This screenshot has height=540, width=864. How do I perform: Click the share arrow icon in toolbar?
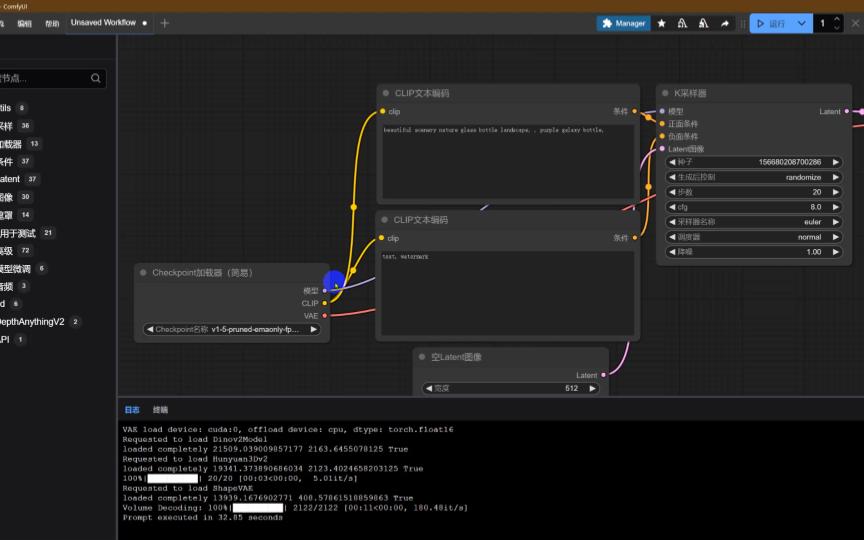pyautogui.click(x=725, y=23)
